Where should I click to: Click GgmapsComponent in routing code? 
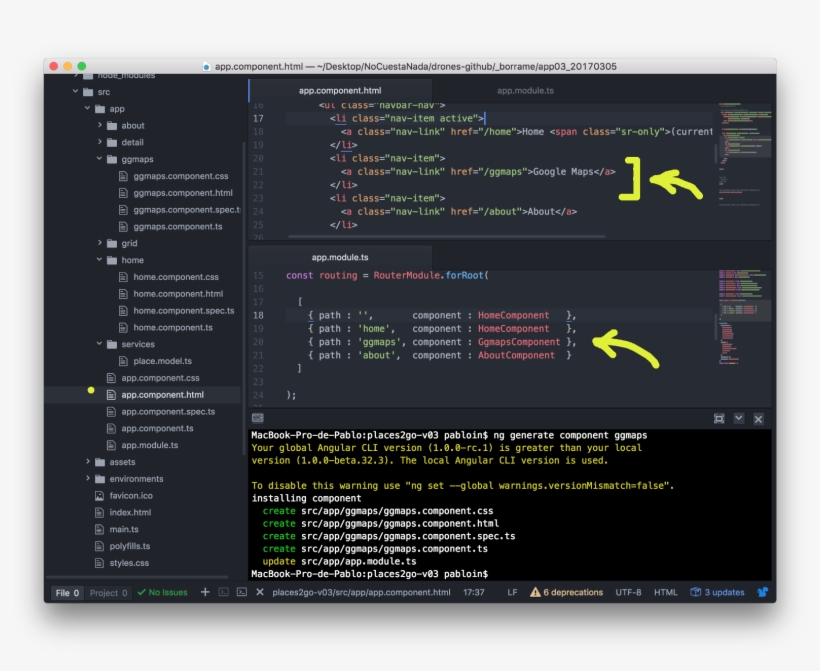[519, 342]
